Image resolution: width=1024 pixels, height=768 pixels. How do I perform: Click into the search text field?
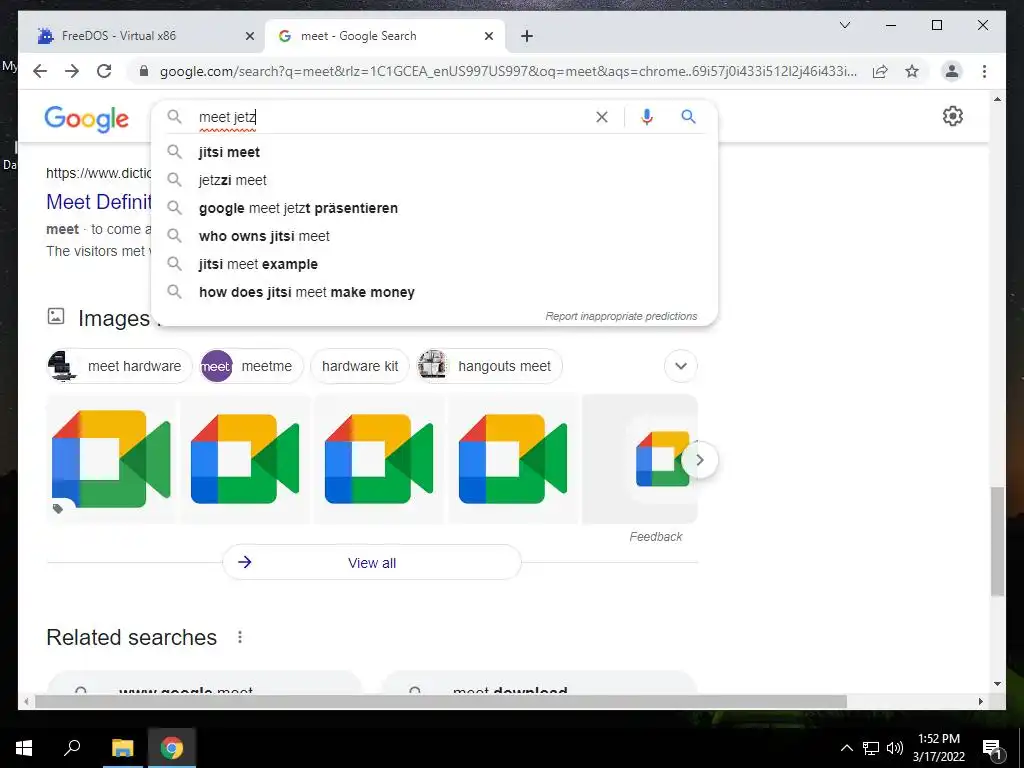click(x=392, y=117)
